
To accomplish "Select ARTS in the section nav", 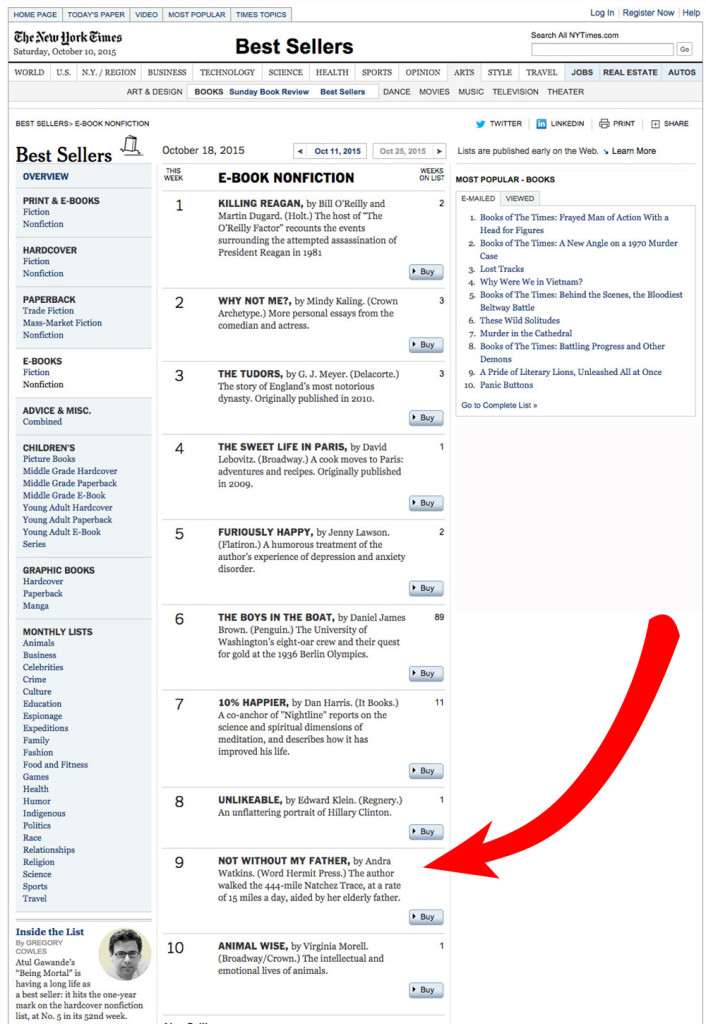I will click(464, 72).
